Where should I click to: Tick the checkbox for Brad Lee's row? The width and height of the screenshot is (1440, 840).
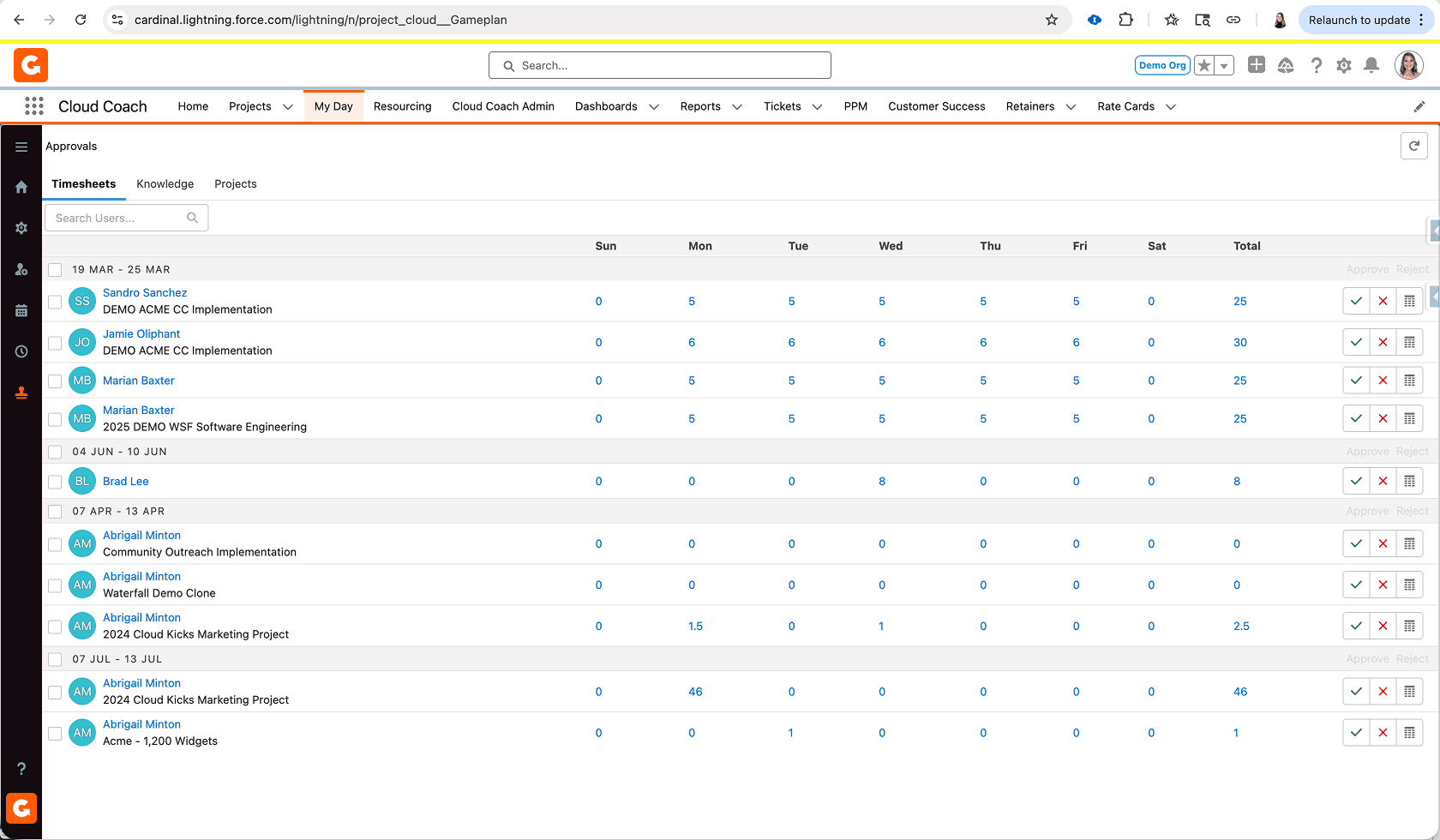55,482
